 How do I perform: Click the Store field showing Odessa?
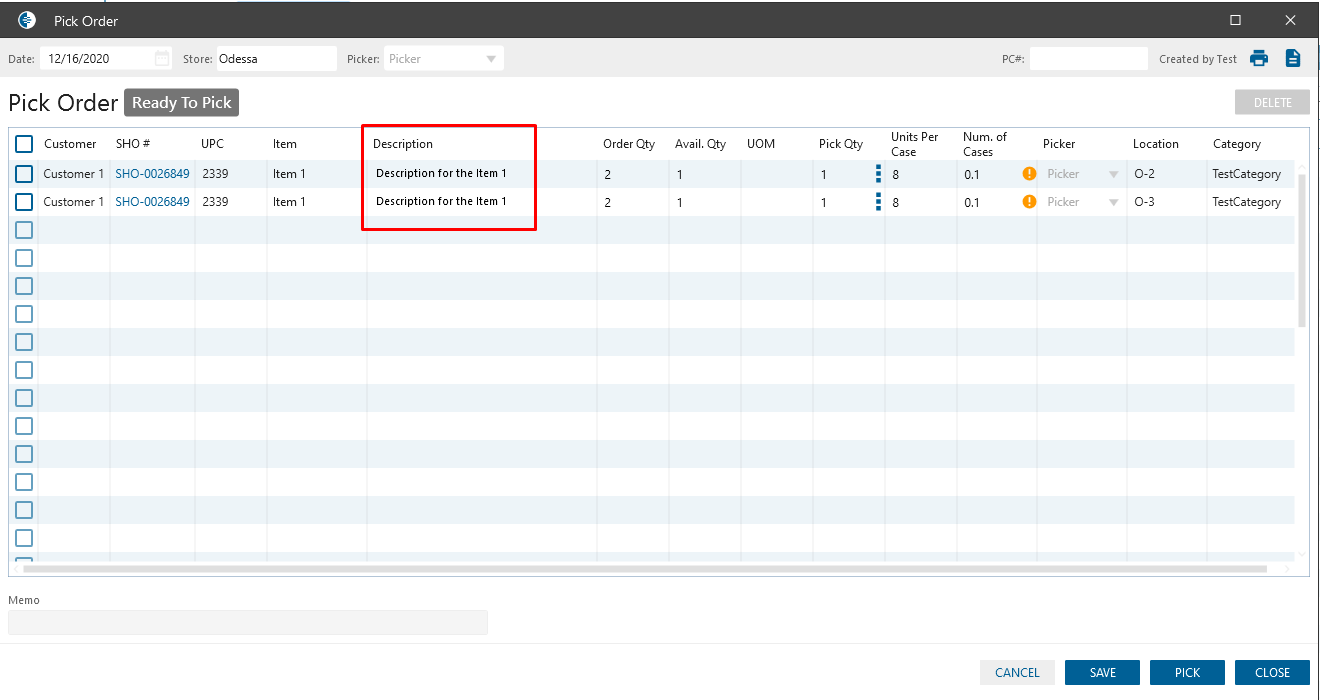click(277, 59)
